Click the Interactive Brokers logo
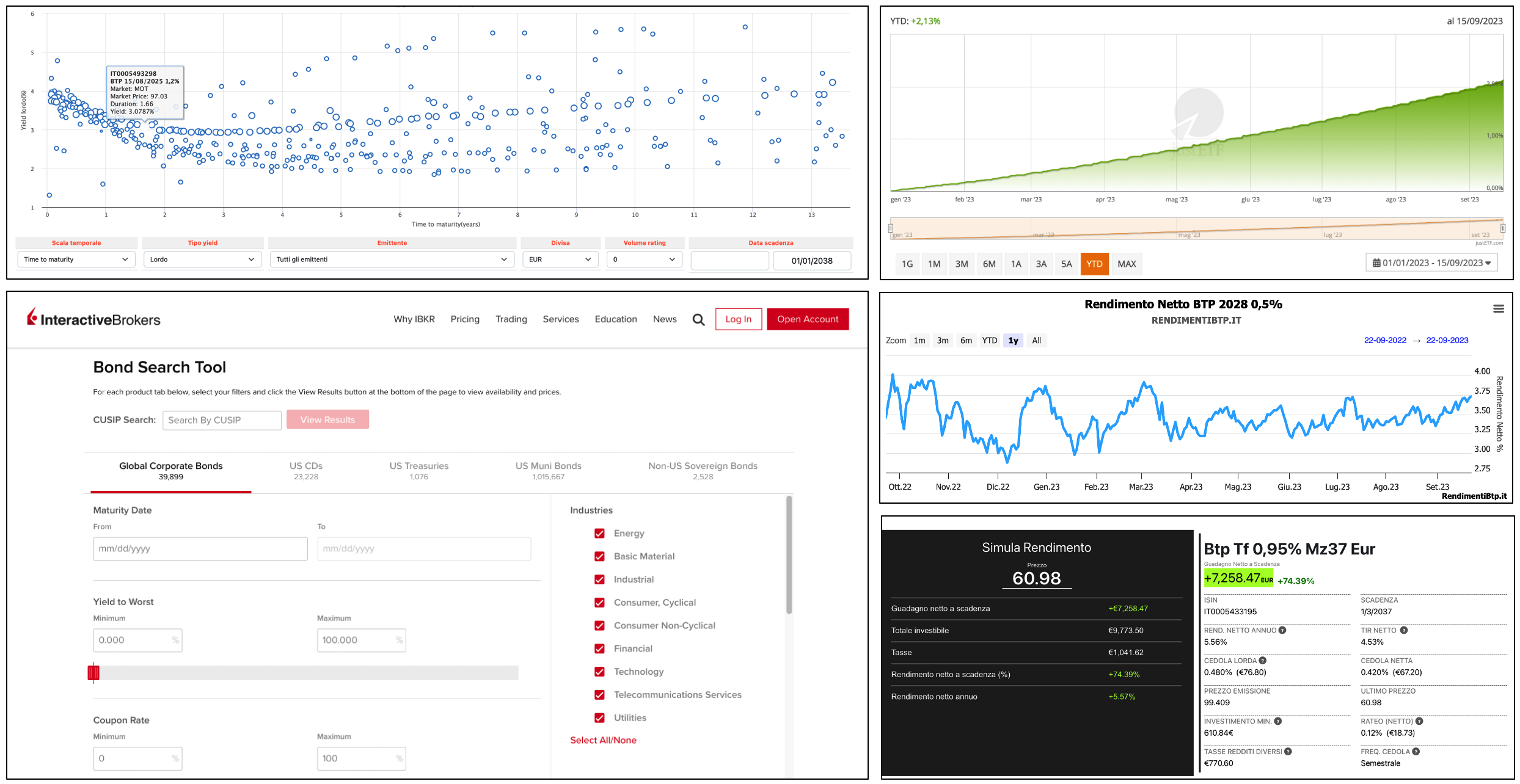 click(x=93, y=318)
